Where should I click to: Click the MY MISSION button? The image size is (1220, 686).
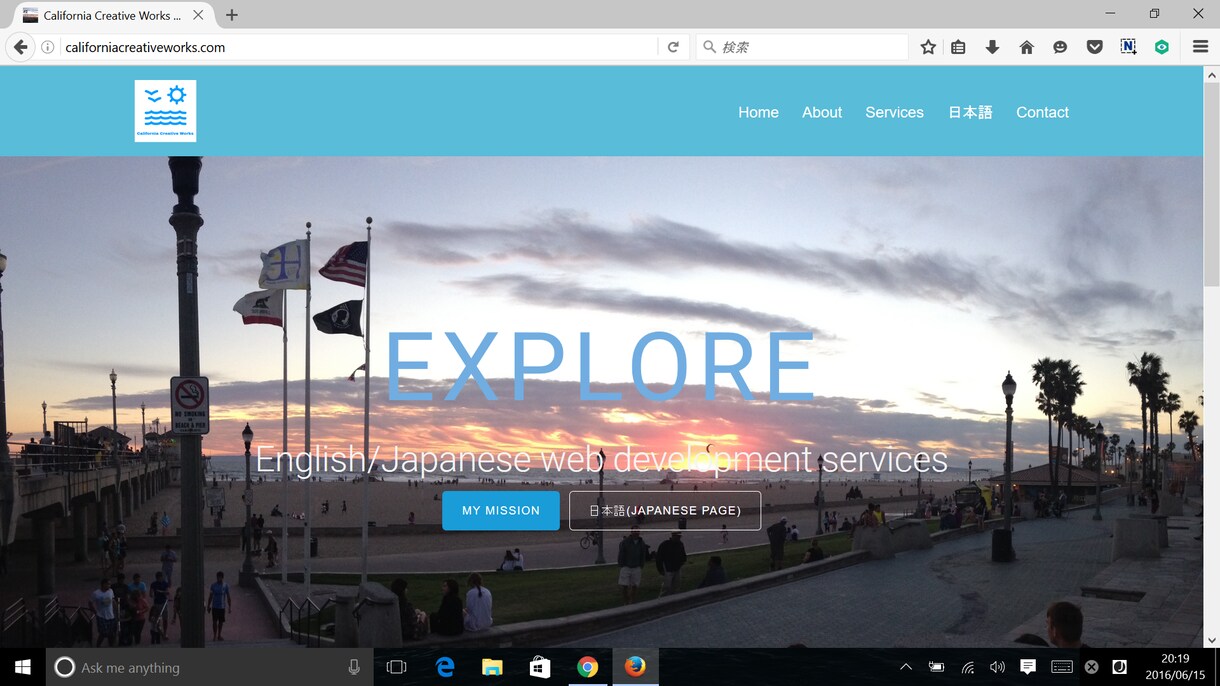501,510
